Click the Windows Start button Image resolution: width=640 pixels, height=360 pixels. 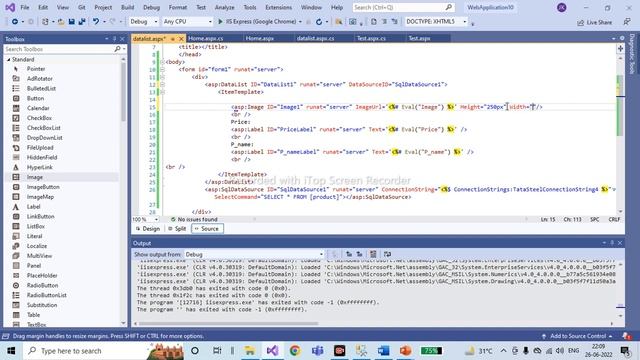(11, 351)
